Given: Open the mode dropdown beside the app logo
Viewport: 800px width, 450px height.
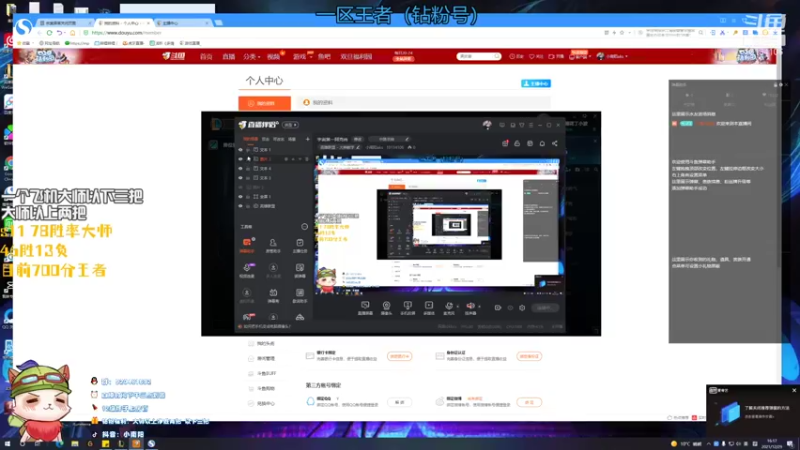Looking at the screenshot, I should tap(291, 125).
